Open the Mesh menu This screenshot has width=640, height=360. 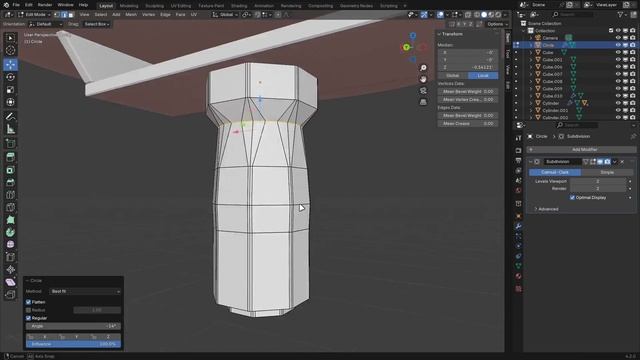tap(131, 15)
